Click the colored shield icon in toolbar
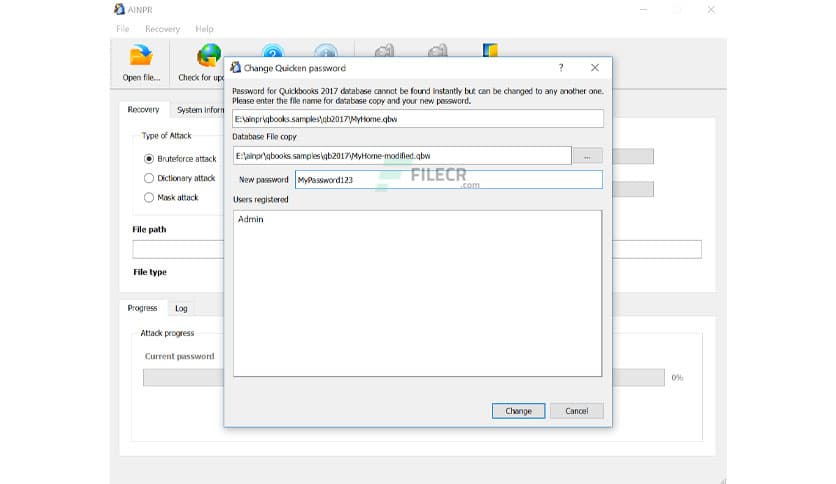836x484 pixels. coord(490,50)
